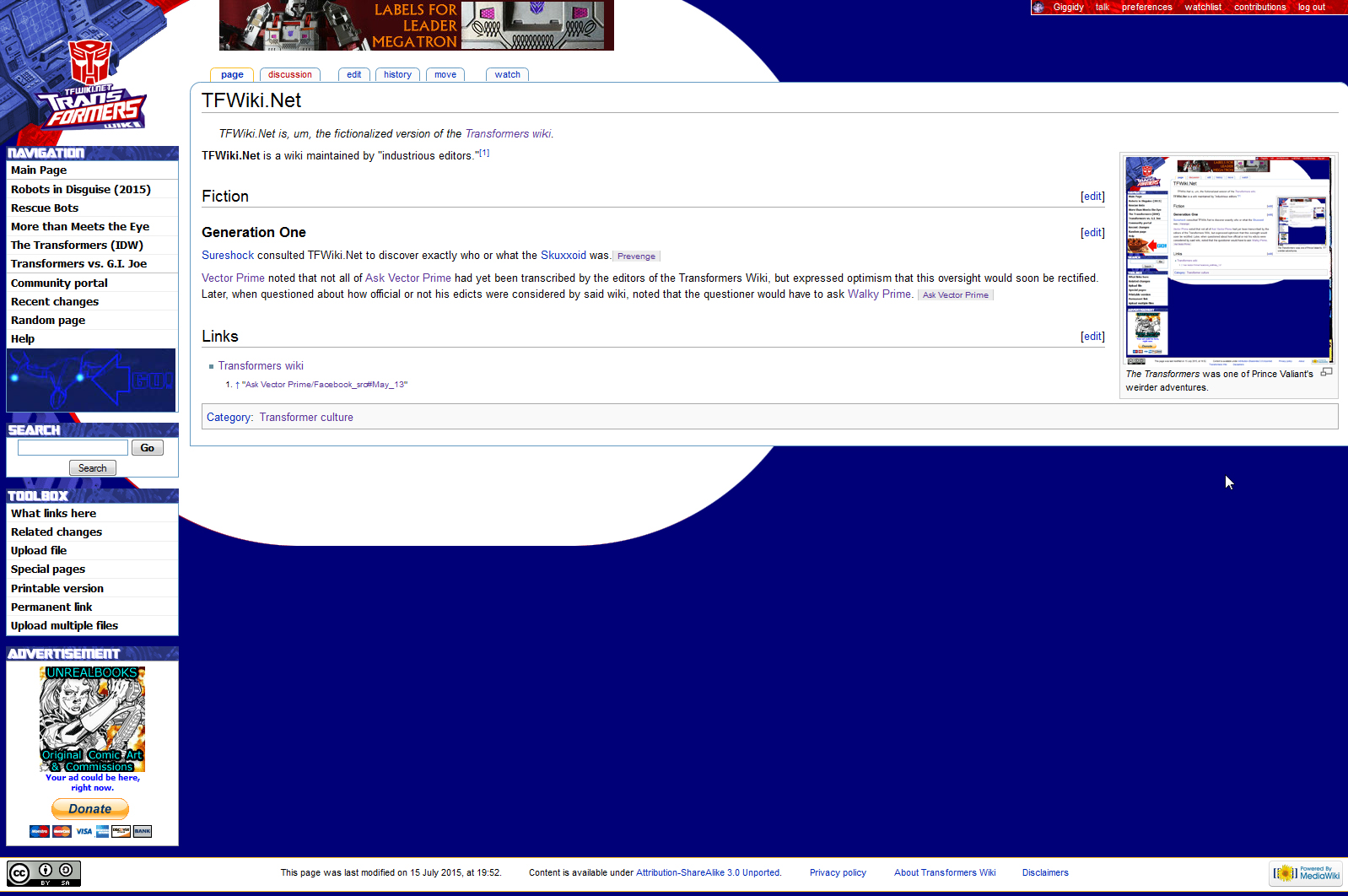The height and width of the screenshot is (896, 1348).
Task: Open the discussion tab
Action: coord(290,74)
